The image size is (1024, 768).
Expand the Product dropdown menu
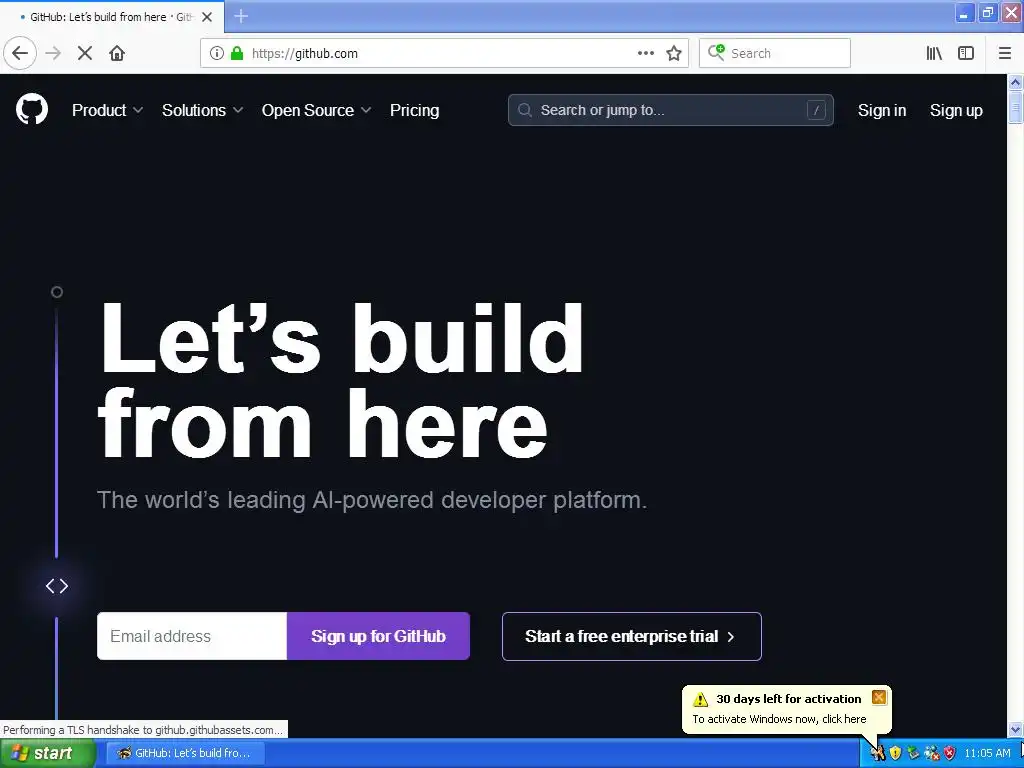pos(108,110)
